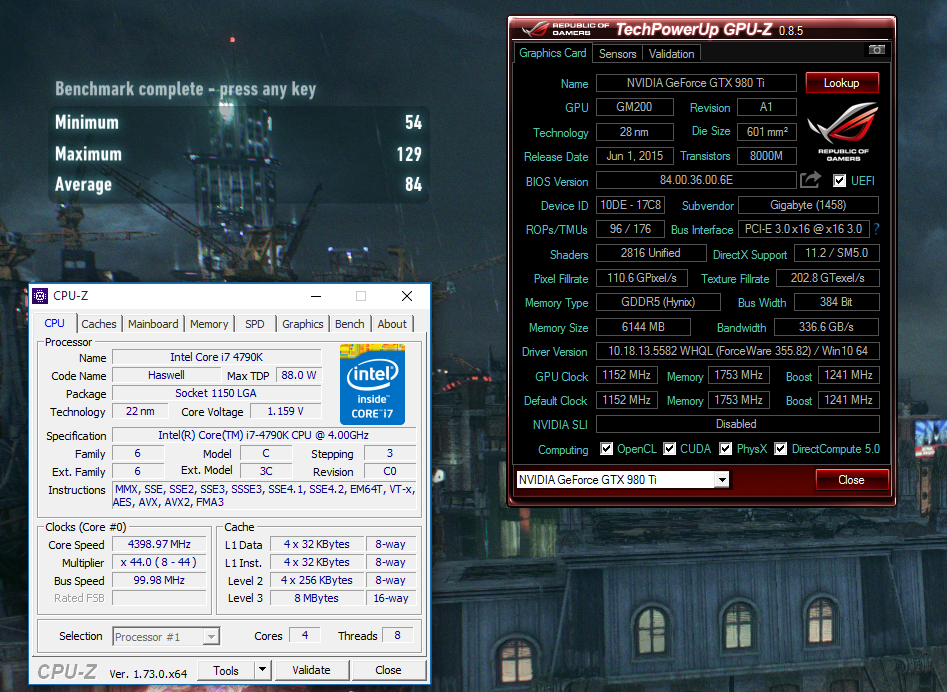Open the Mainboard tab in CPU-Z
Viewport: 947px width, 692px height.
pyautogui.click(x=153, y=324)
